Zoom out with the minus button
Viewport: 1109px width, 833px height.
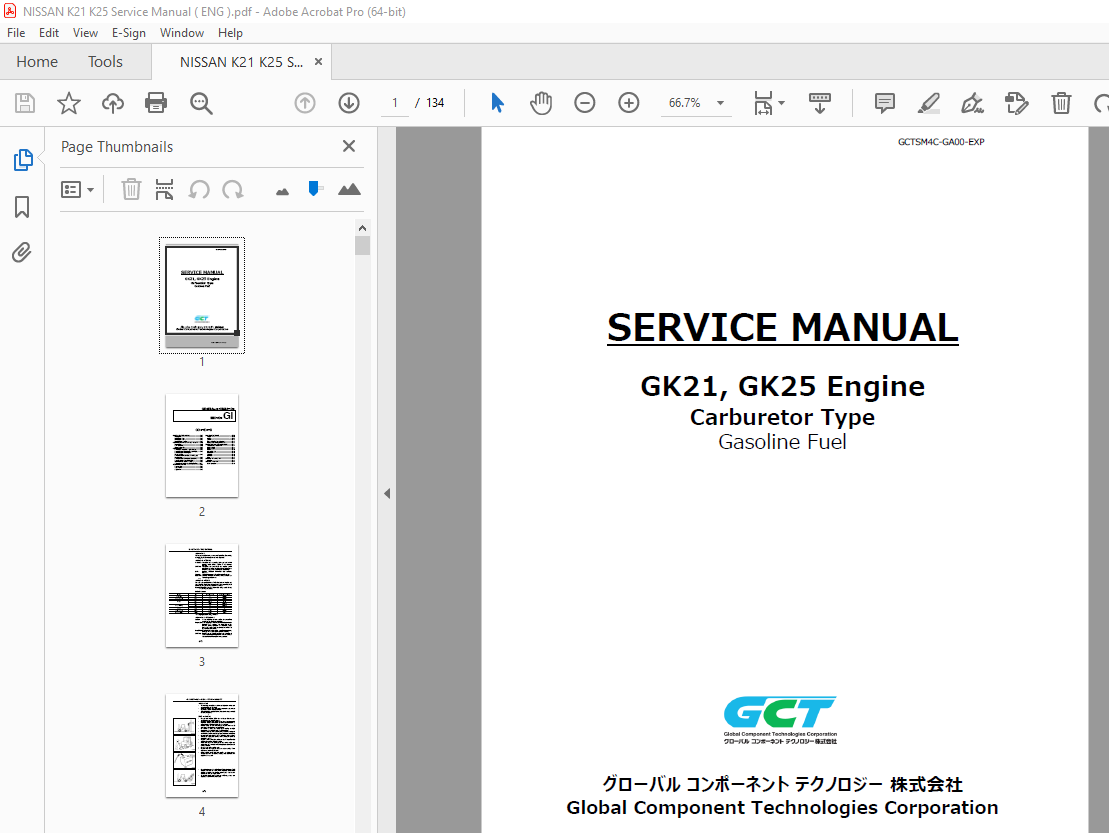point(585,103)
